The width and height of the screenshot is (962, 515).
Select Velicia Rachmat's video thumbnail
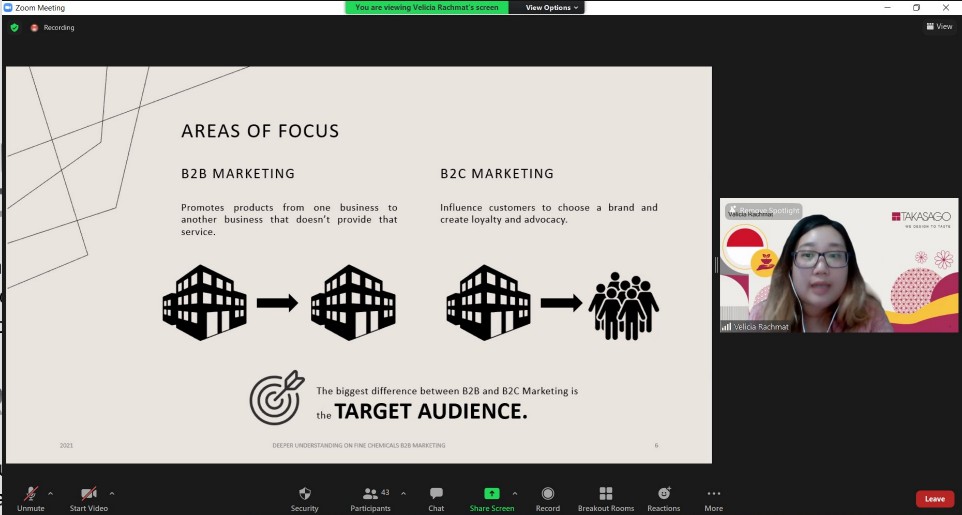(x=838, y=265)
